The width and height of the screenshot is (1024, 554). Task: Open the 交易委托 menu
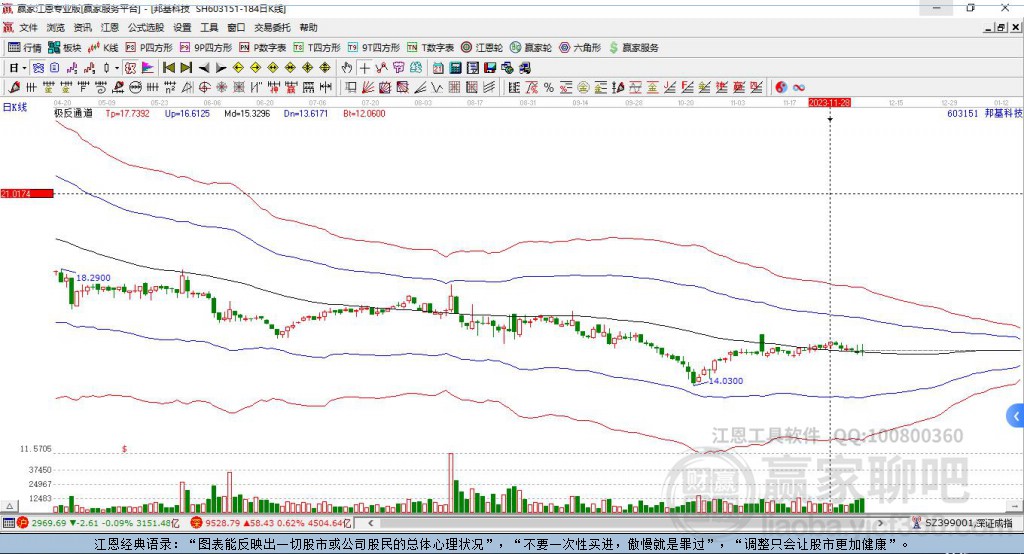click(x=272, y=27)
